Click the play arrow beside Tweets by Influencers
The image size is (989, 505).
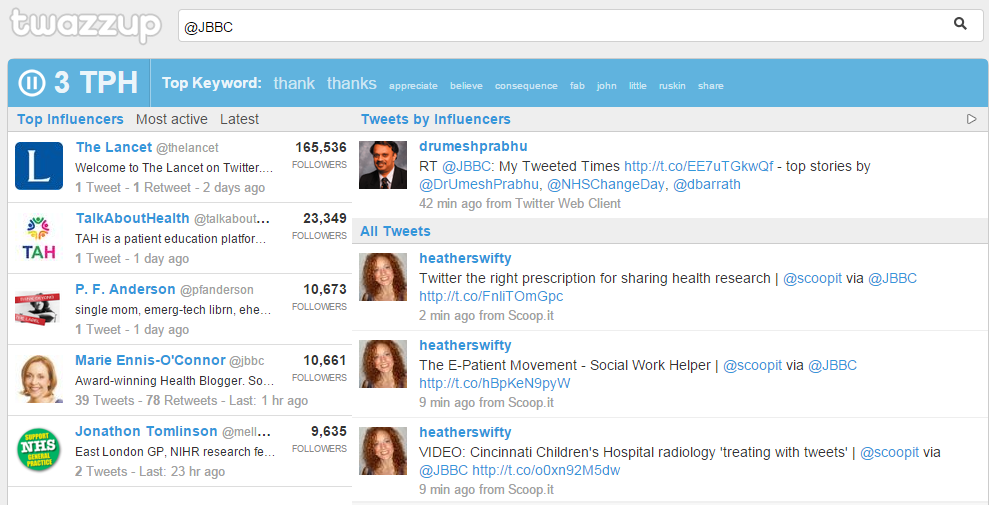[x=971, y=119]
